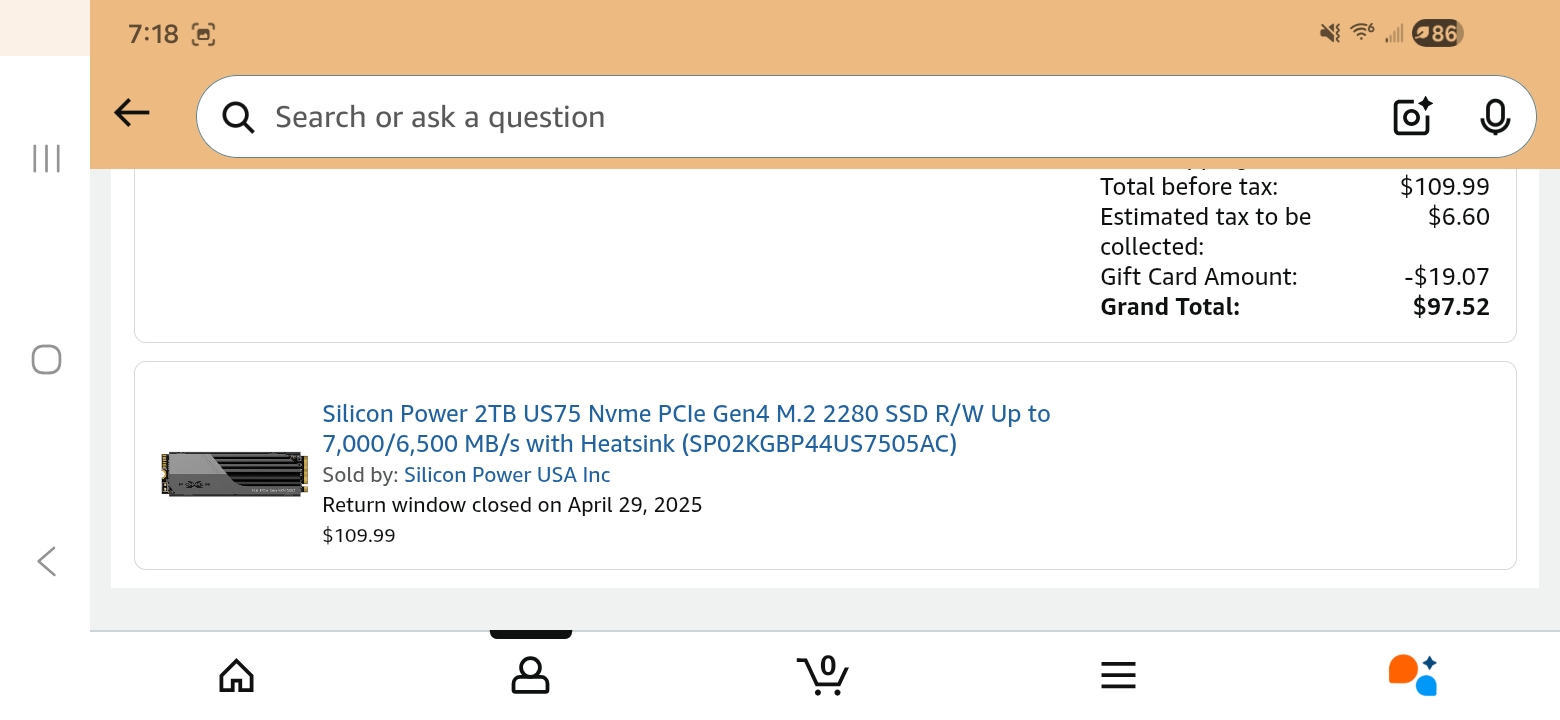Viewport: 1560px width, 720px height.
Task: Open the hamburger menu tab
Action: coord(1118,675)
